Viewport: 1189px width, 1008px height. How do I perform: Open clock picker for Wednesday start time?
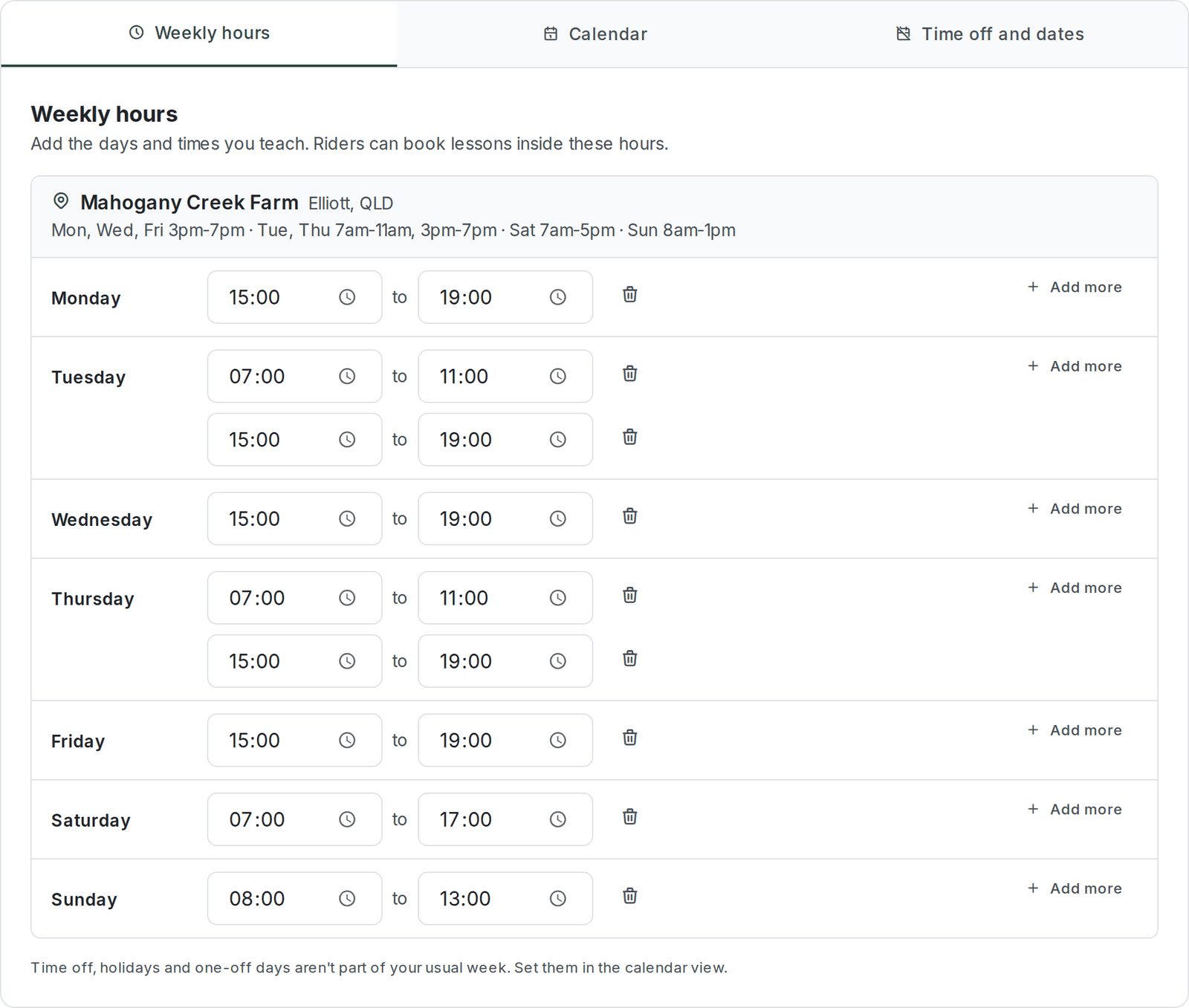[347, 518]
